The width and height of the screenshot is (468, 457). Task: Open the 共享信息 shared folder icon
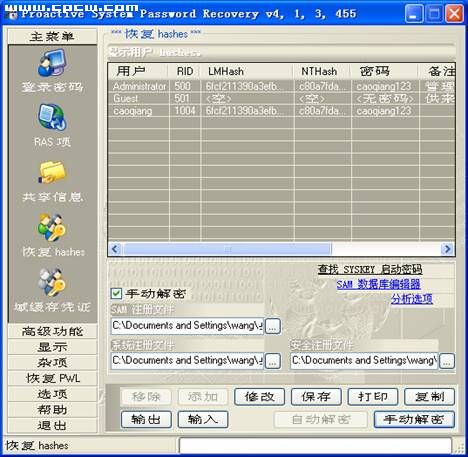[52, 172]
